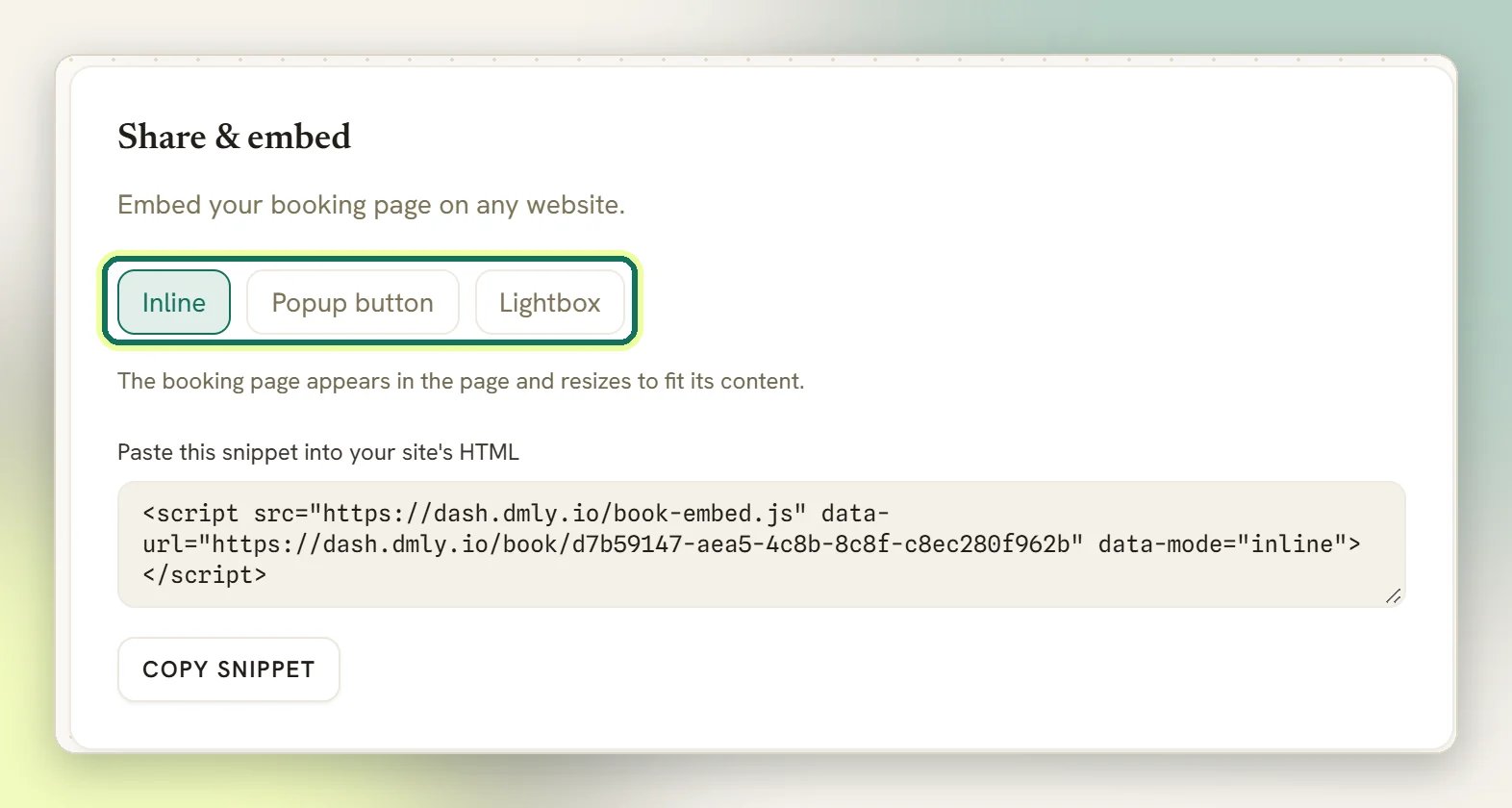The image size is (1512, 808).
Task: Choose the Lightbox embed option
Action: (x=549, y=302)
